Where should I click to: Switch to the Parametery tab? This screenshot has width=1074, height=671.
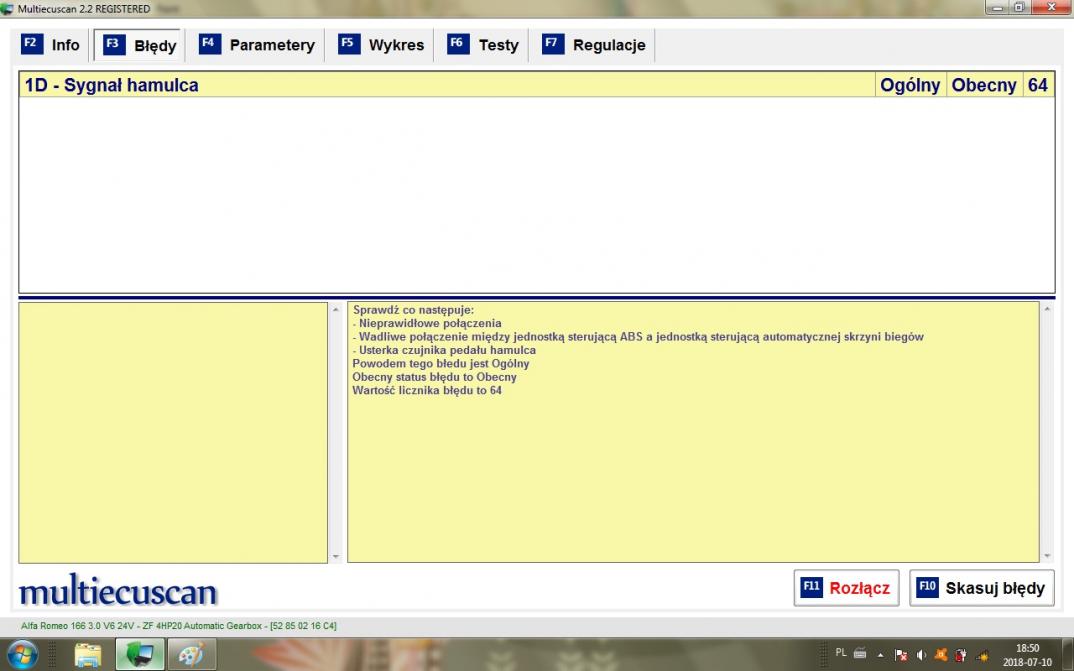tap(257, 45)
